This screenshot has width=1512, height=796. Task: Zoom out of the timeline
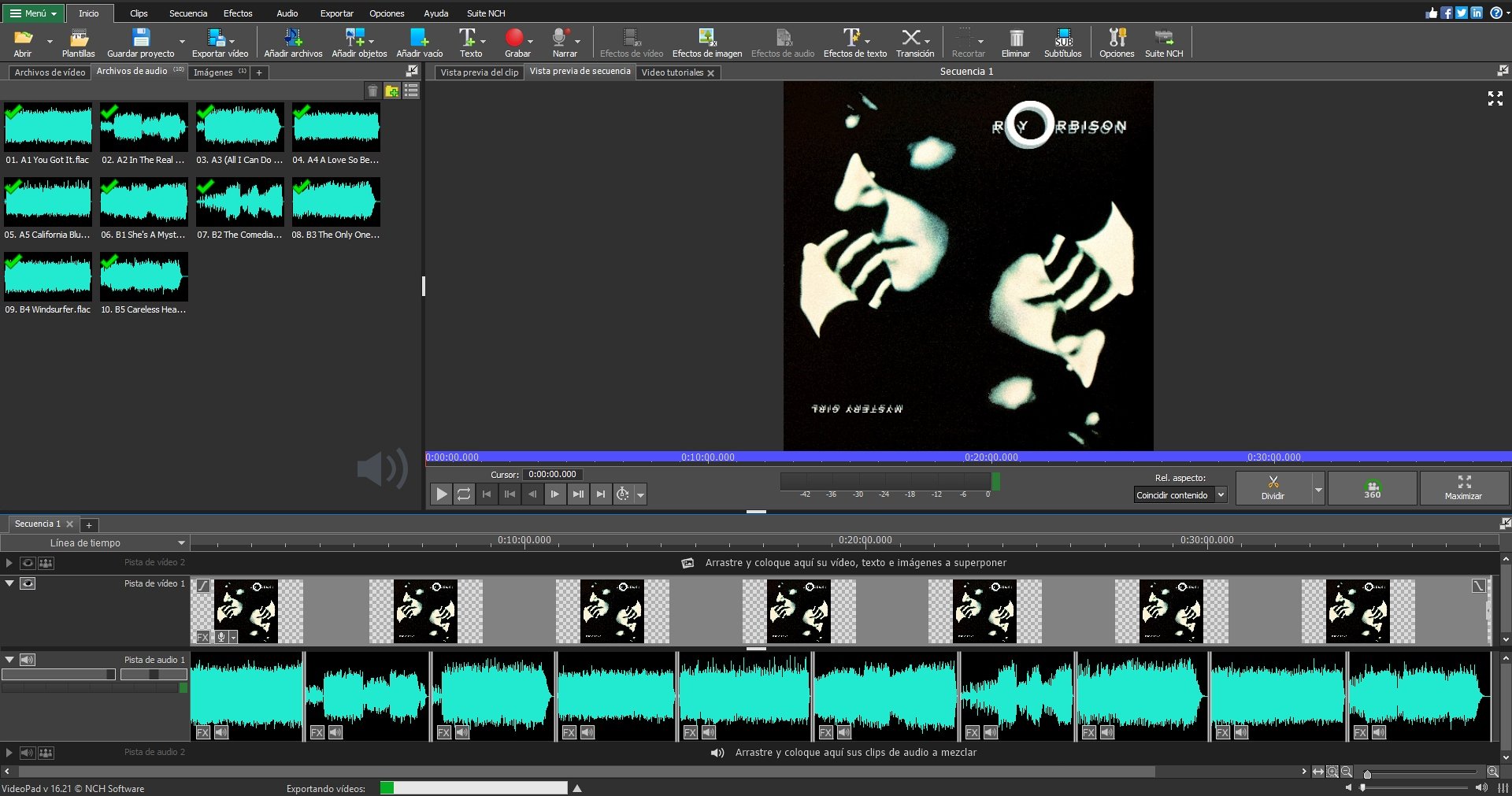[x=1347, y=772]
